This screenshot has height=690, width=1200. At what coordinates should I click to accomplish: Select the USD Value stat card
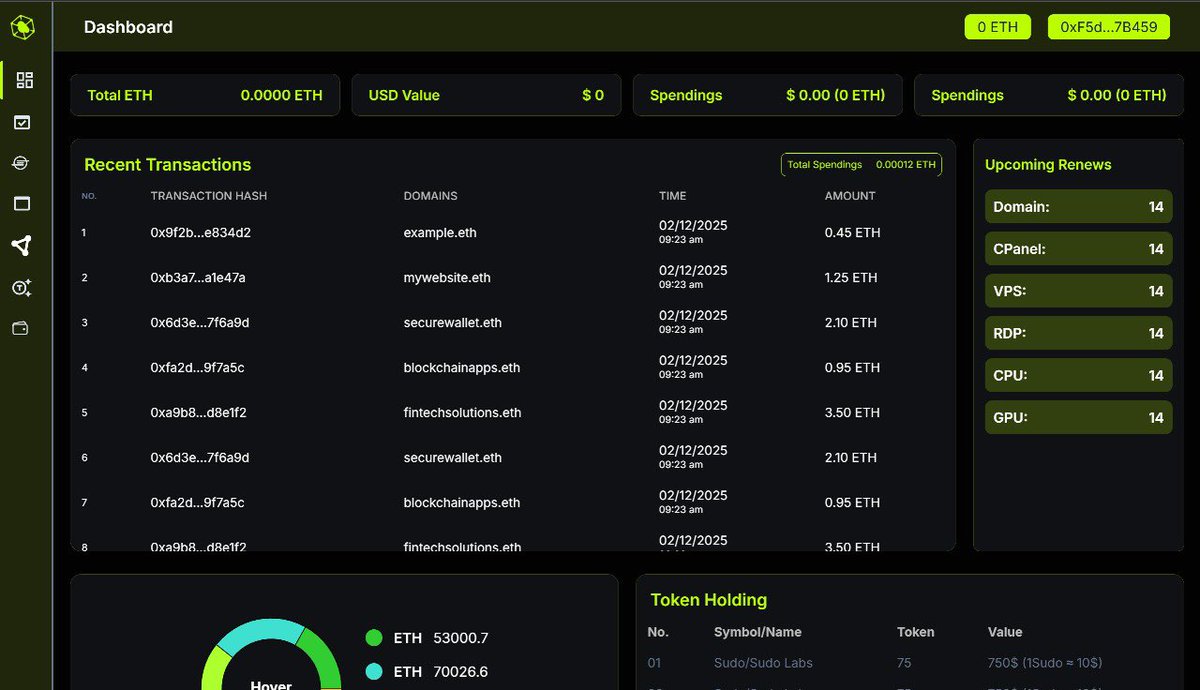486,95
